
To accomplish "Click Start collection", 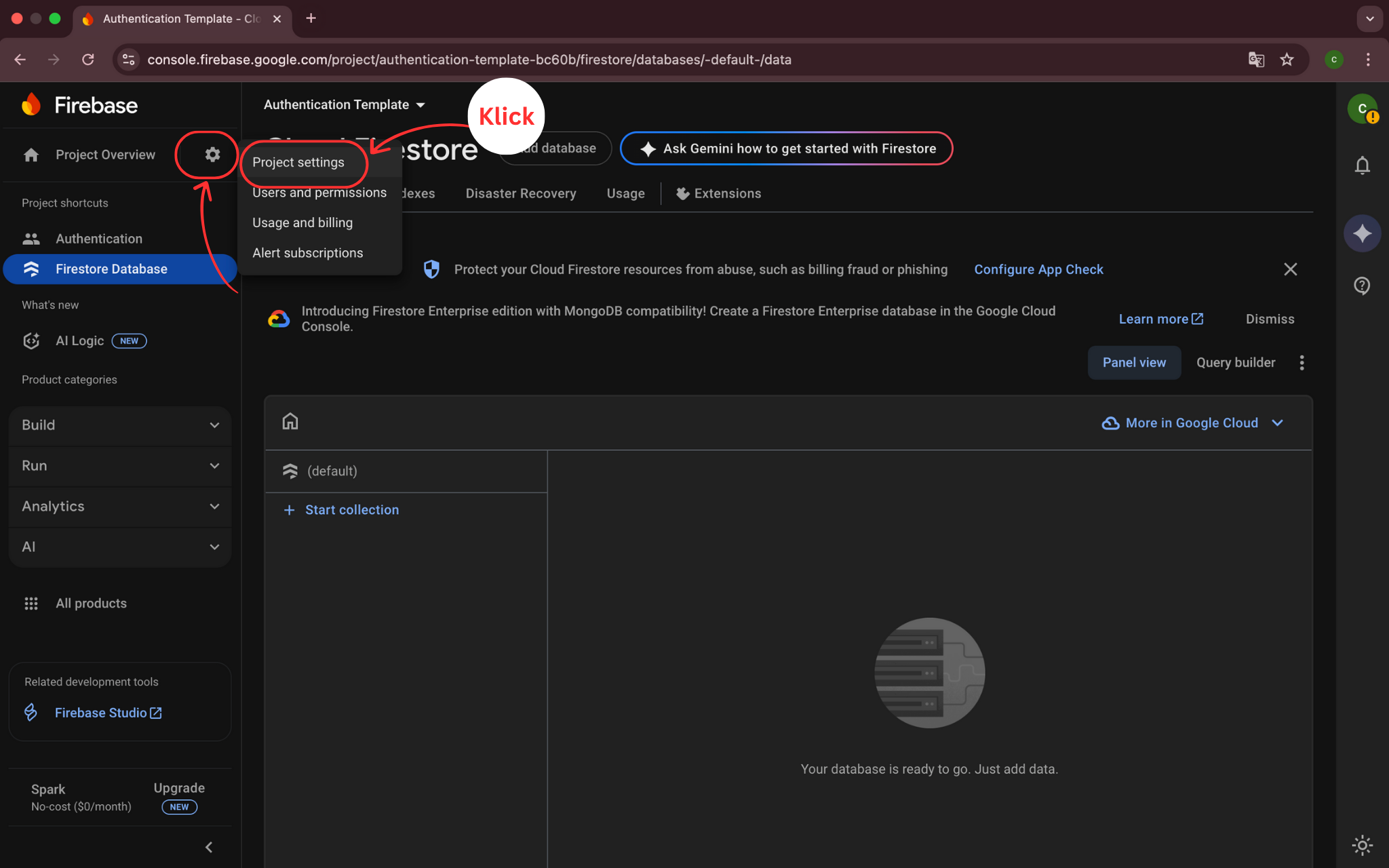I will tap(351, 510).
